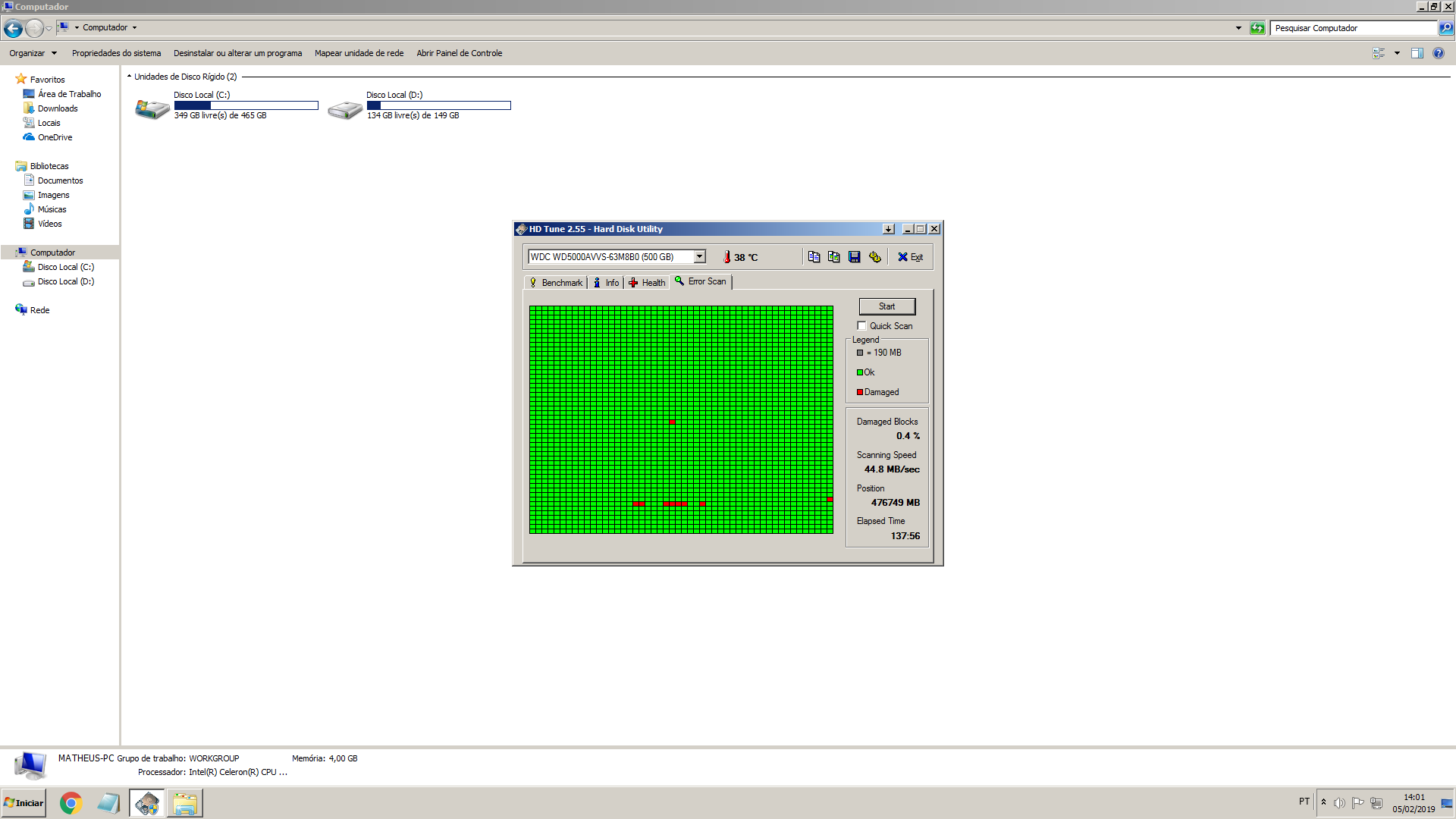Image resolution: width=1456 pixels, height=819 pixels.
Task: Open Disco Local (C:) in the sidebar tree
Action: click(66, 267)
